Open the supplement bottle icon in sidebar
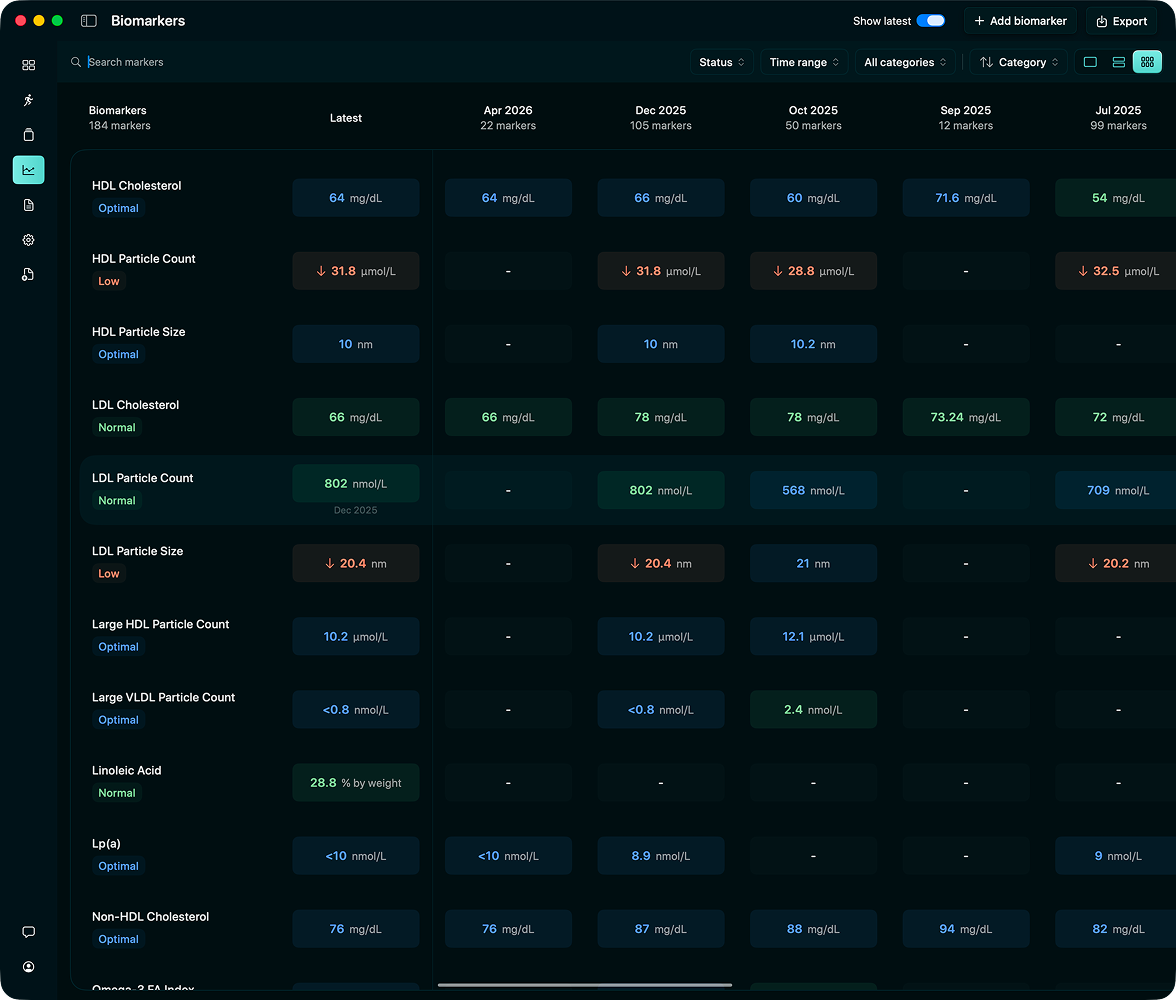 tap(28, 135)
